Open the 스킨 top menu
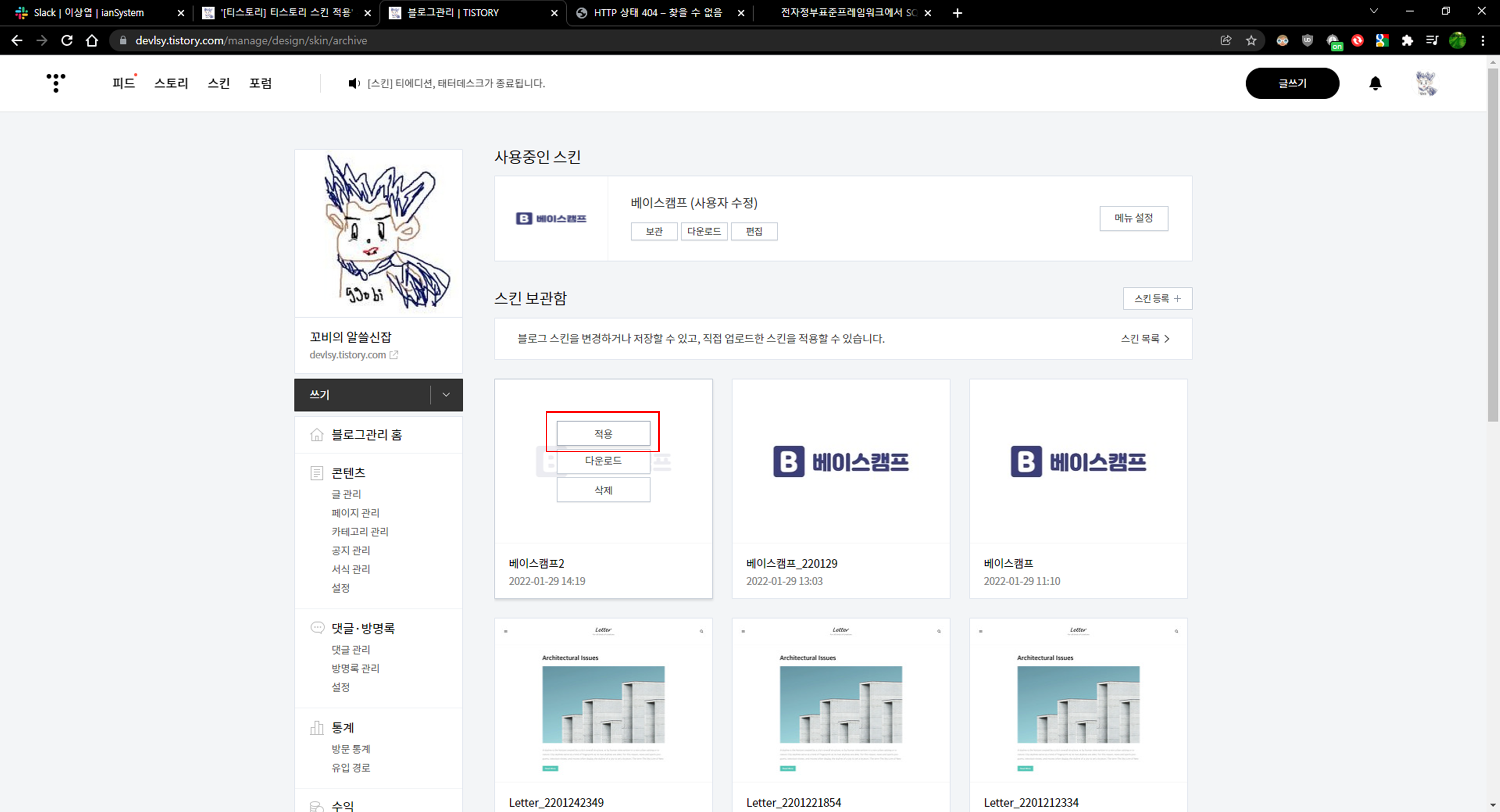 pos(219,83)
